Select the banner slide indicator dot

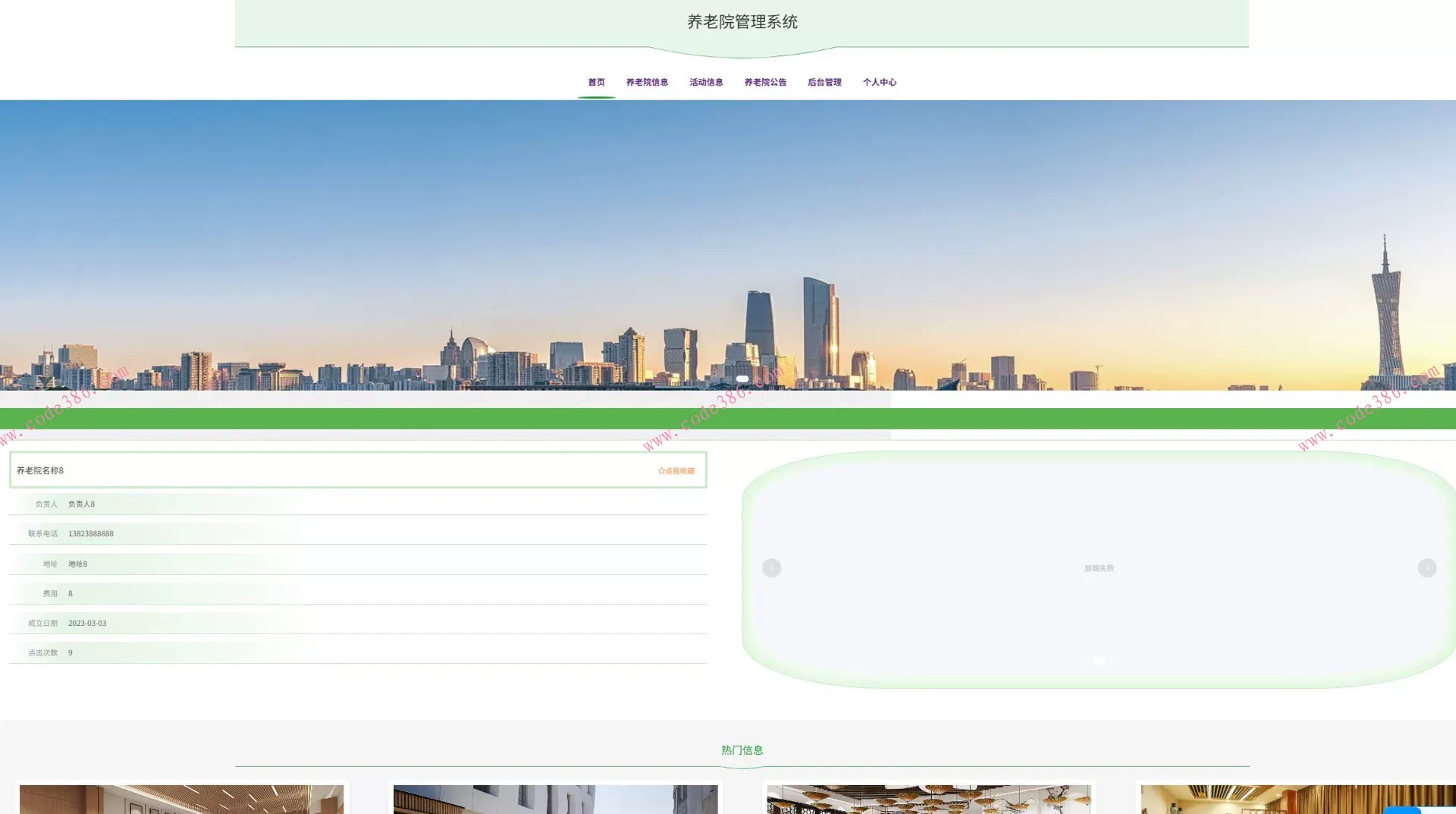click(742, 379)
